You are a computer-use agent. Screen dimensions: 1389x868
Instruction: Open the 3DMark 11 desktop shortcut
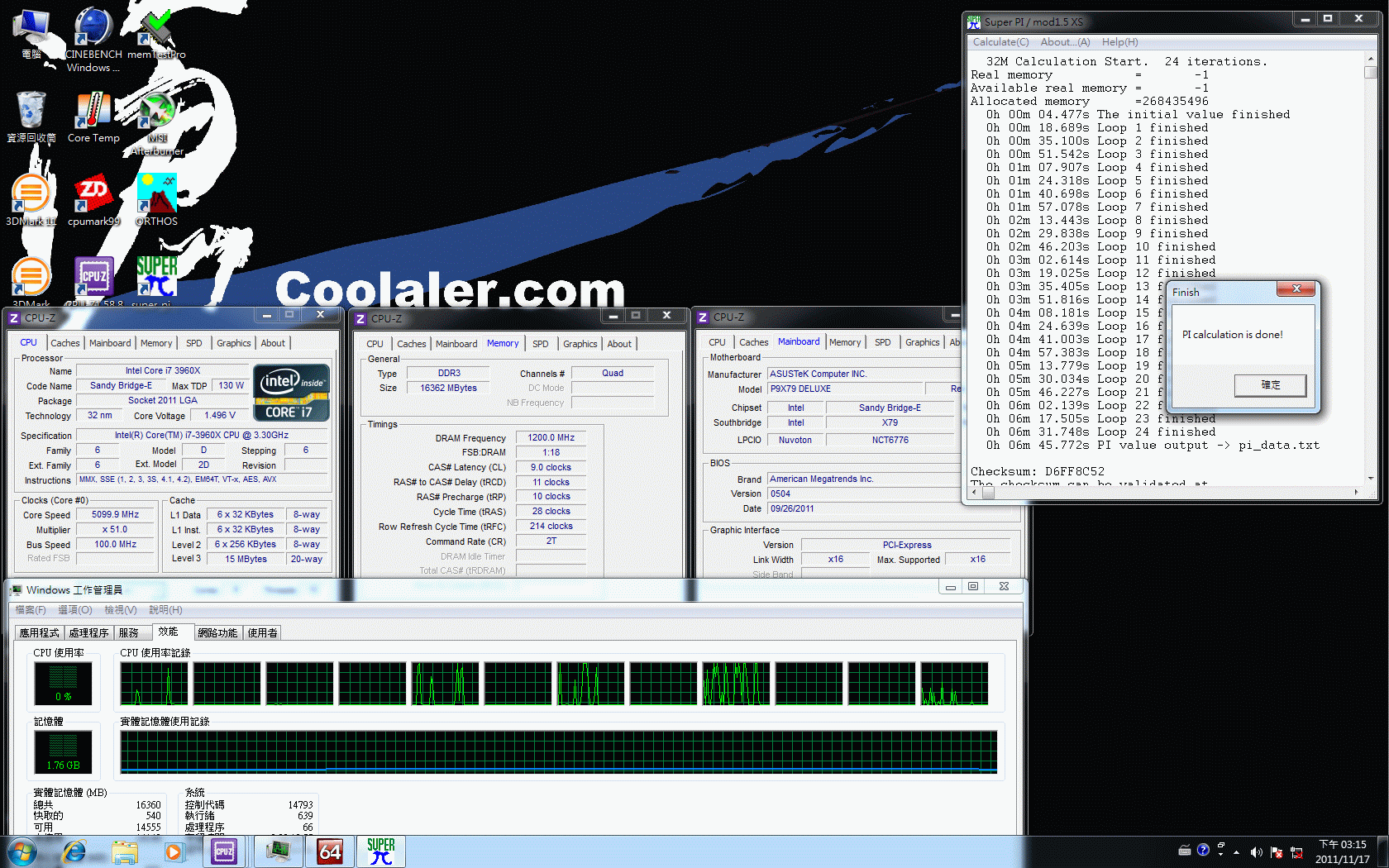pyautogui.click(x=31, y=200)
